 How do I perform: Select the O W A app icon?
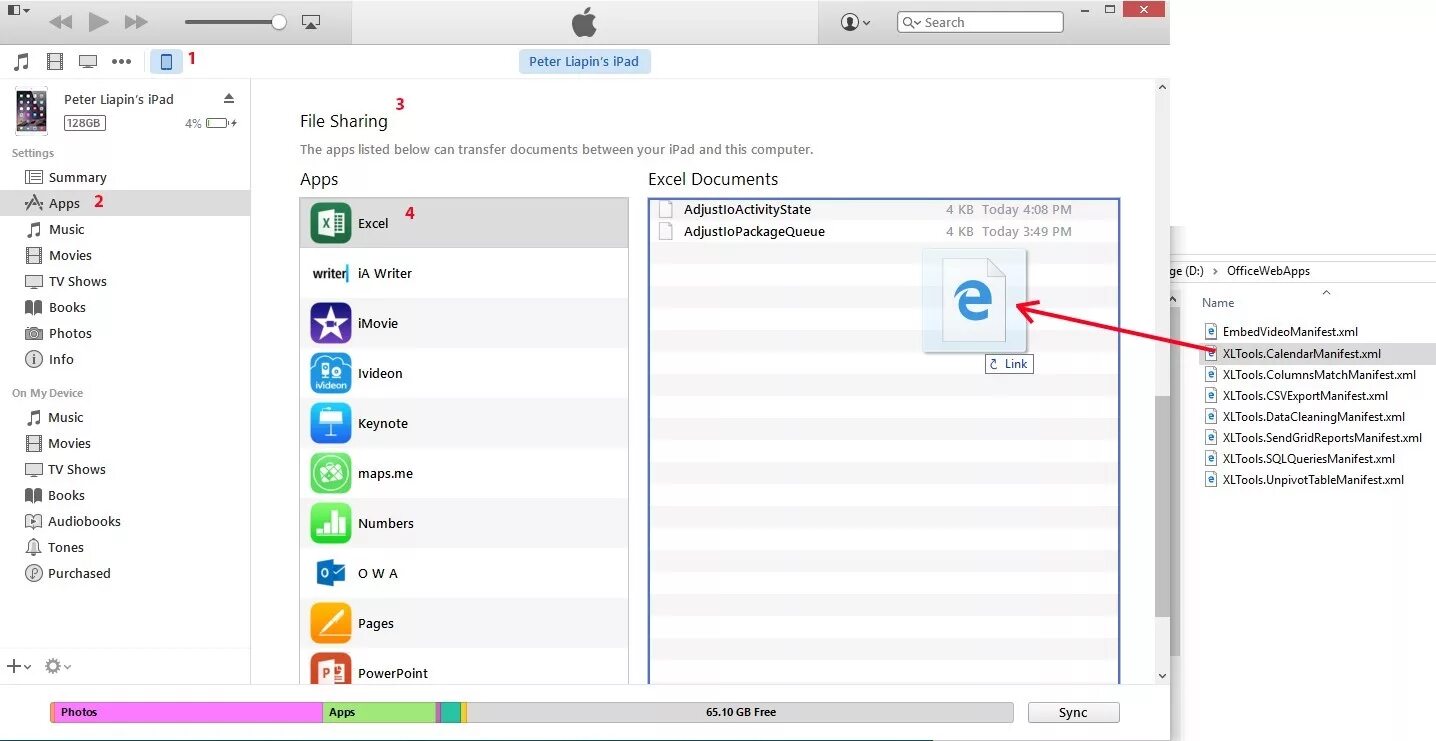tap(330, 573)
